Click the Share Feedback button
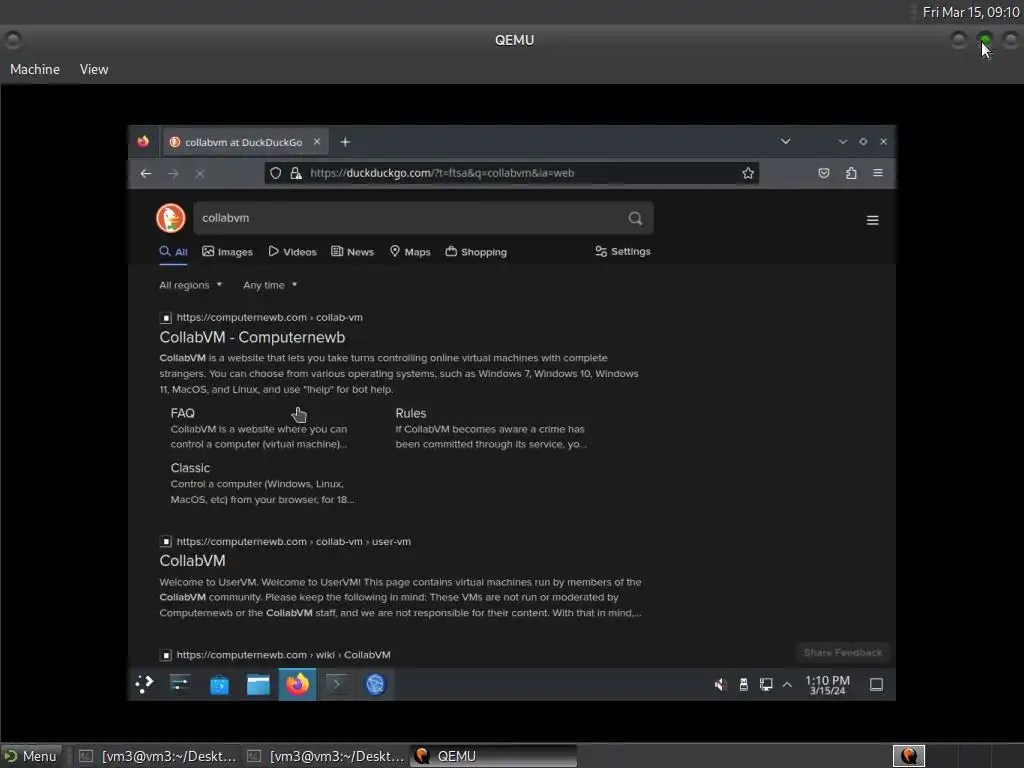 842,652
